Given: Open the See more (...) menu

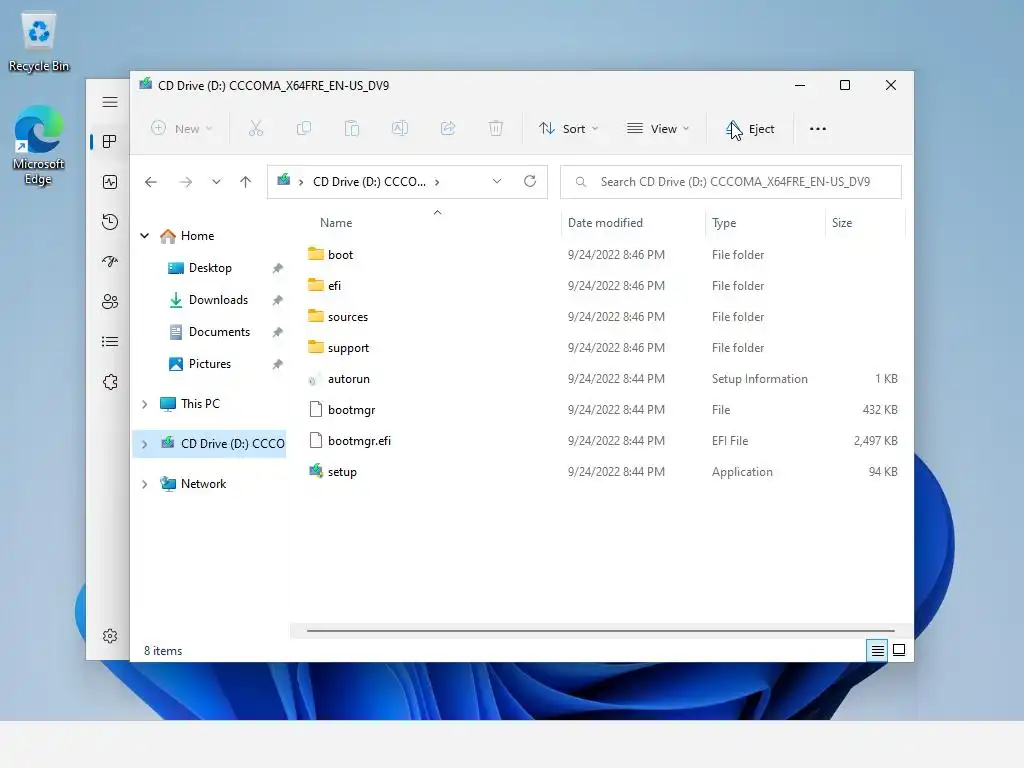Looking at the screenshot, I should pos(818,129).
